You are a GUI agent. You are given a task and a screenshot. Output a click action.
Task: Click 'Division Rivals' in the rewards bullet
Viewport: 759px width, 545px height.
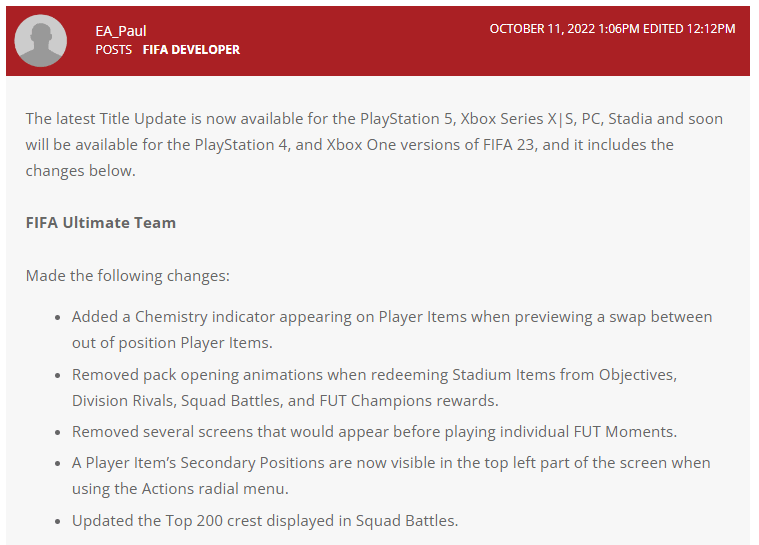[x=123, y=401]
